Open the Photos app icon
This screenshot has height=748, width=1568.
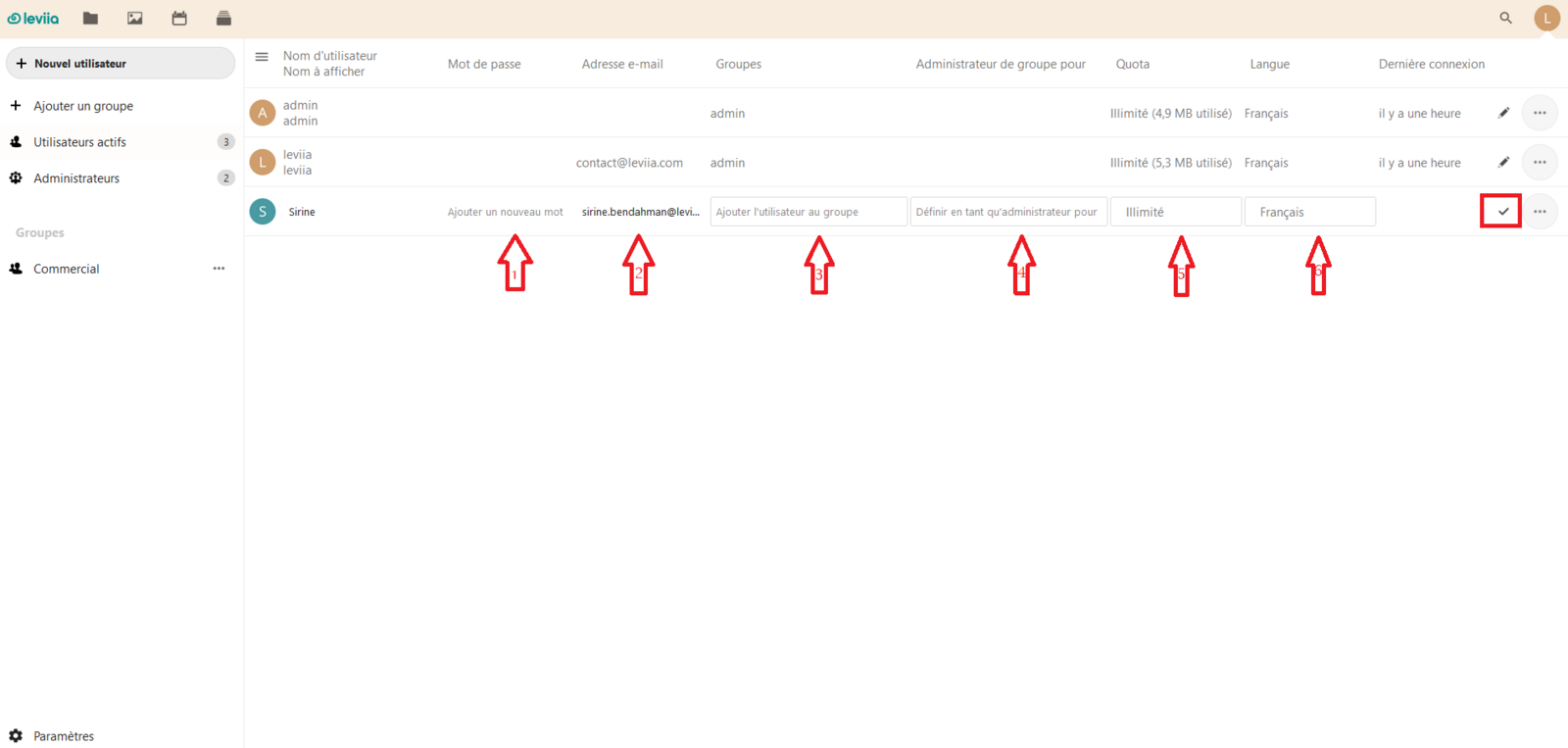(x=135, y=18)
